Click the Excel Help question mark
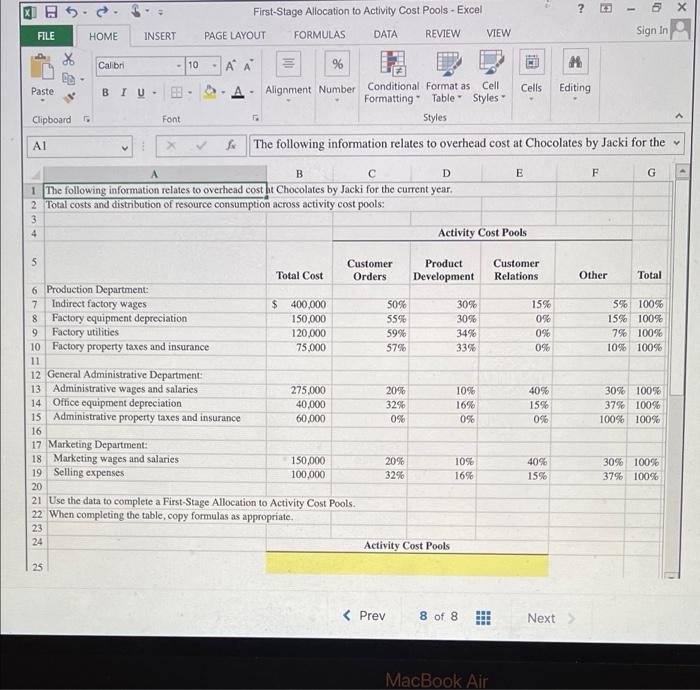The image size is (700, 690). coord(581,8)
